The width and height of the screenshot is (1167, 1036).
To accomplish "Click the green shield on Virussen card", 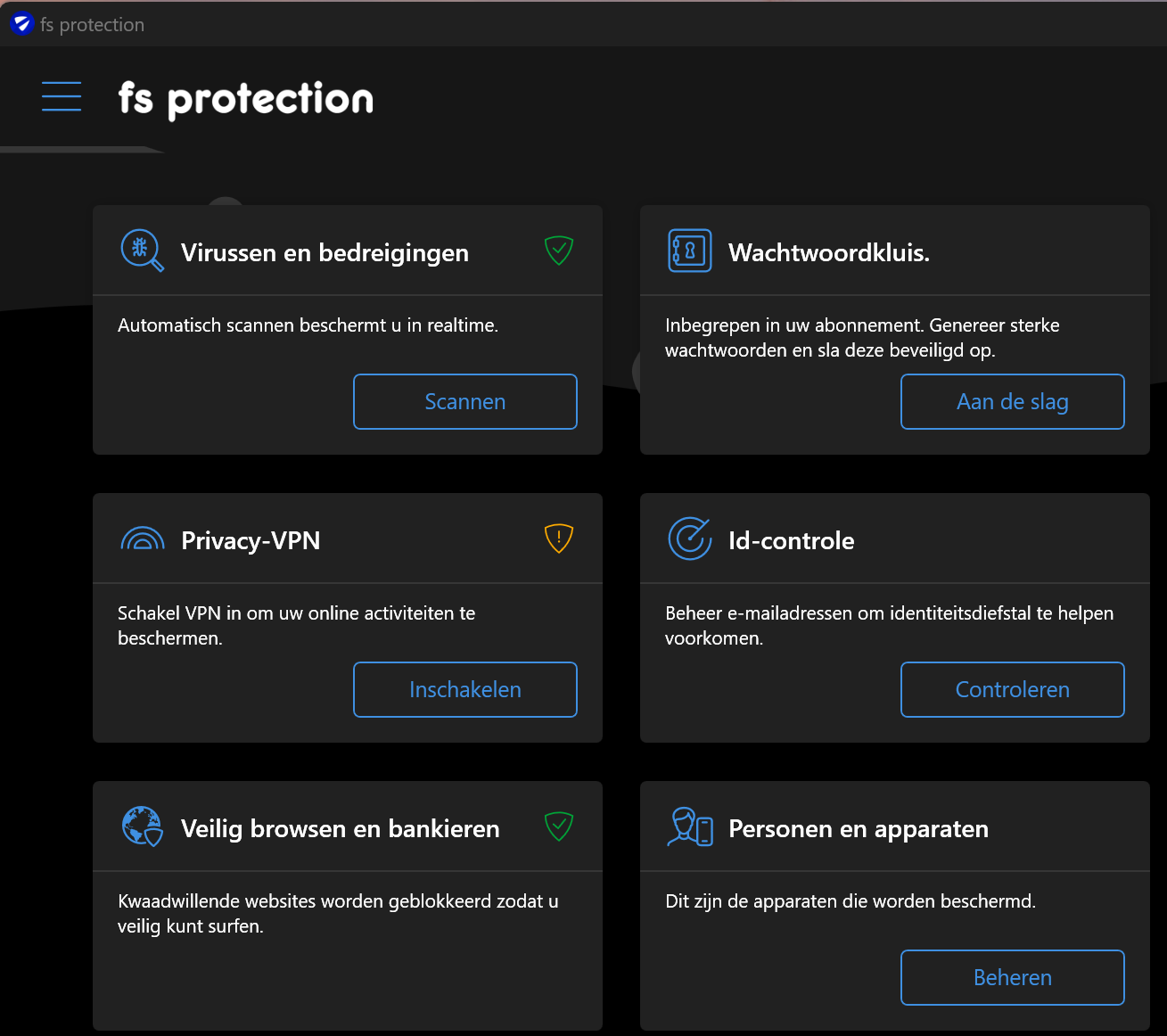I will [x=559, y=251].
